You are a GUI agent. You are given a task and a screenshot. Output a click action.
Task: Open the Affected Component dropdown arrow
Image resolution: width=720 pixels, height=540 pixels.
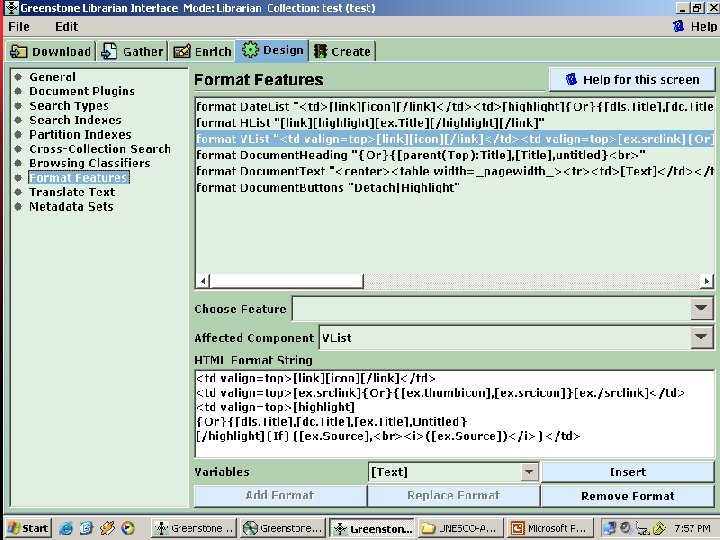click(701, 338)
